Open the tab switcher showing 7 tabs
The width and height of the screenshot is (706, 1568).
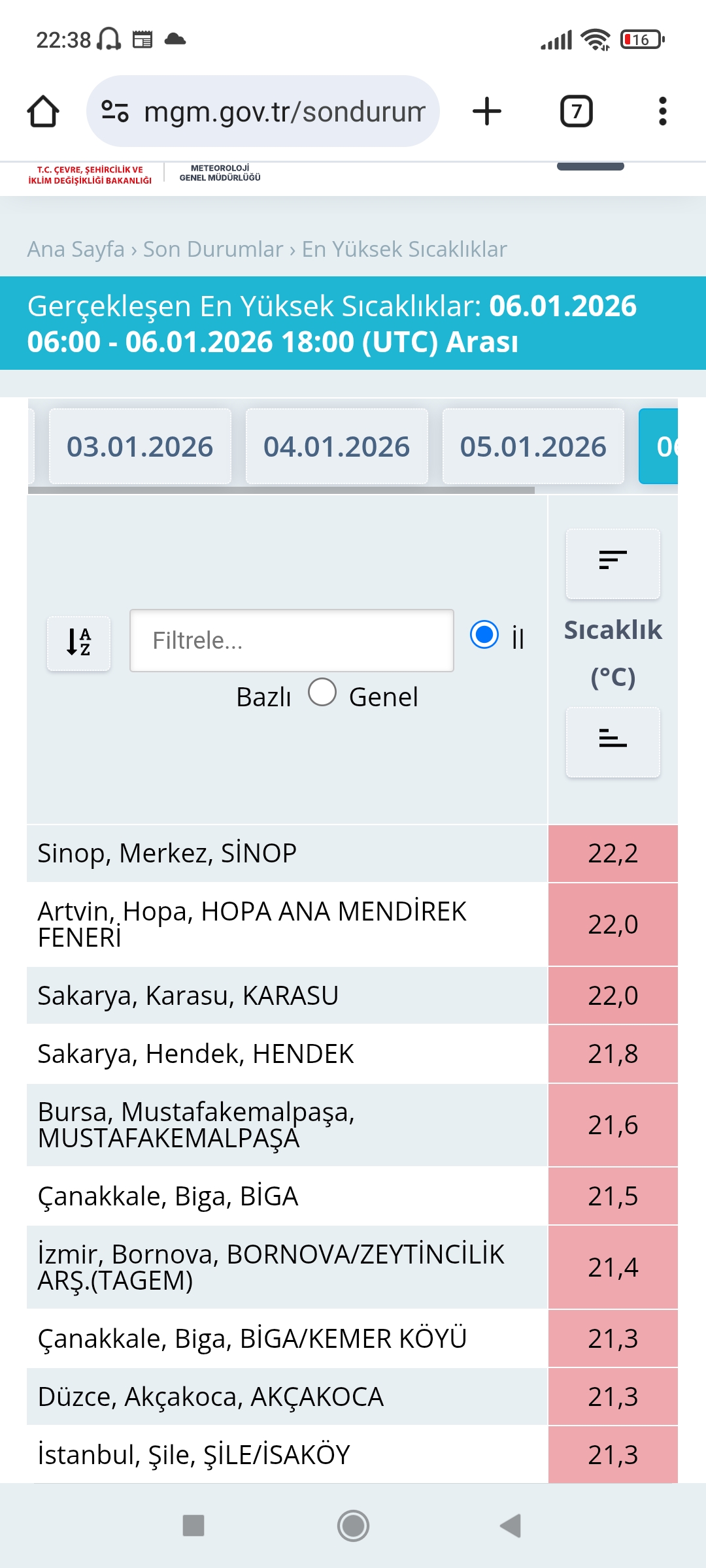(x=577, y=111)
